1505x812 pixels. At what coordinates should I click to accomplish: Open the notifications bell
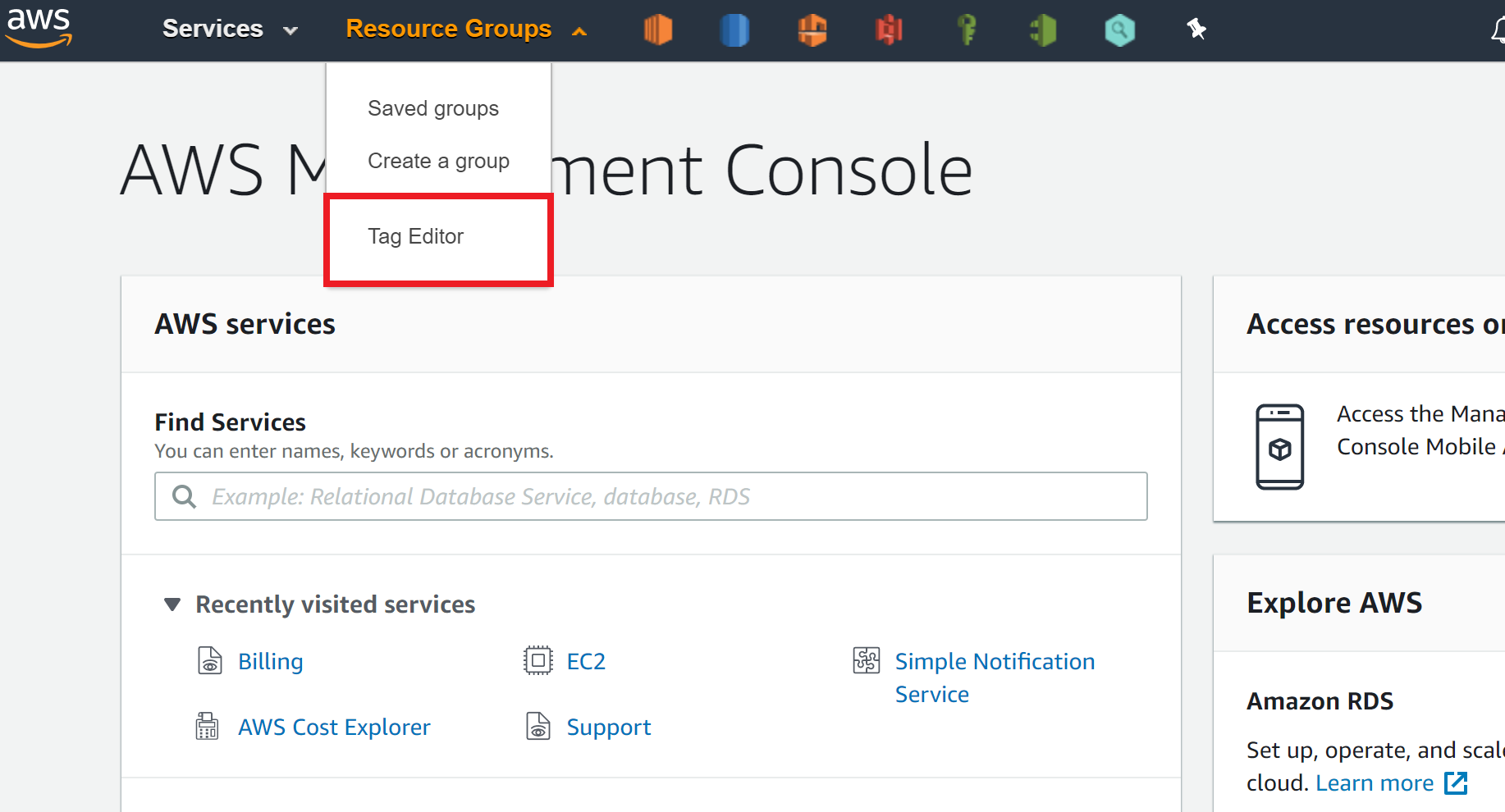coord(1497,30)
